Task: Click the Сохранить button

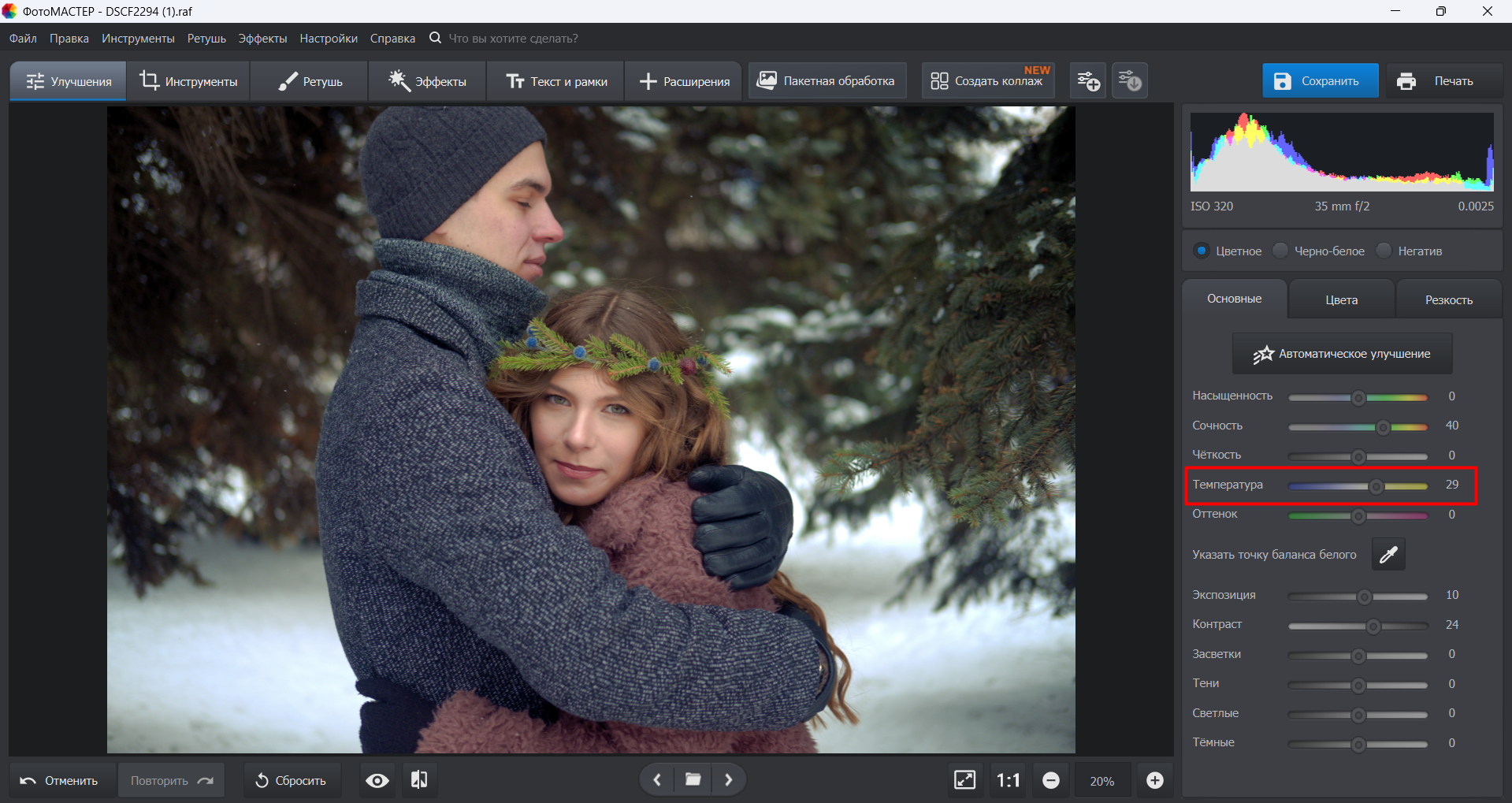Action: (1320, 81)
